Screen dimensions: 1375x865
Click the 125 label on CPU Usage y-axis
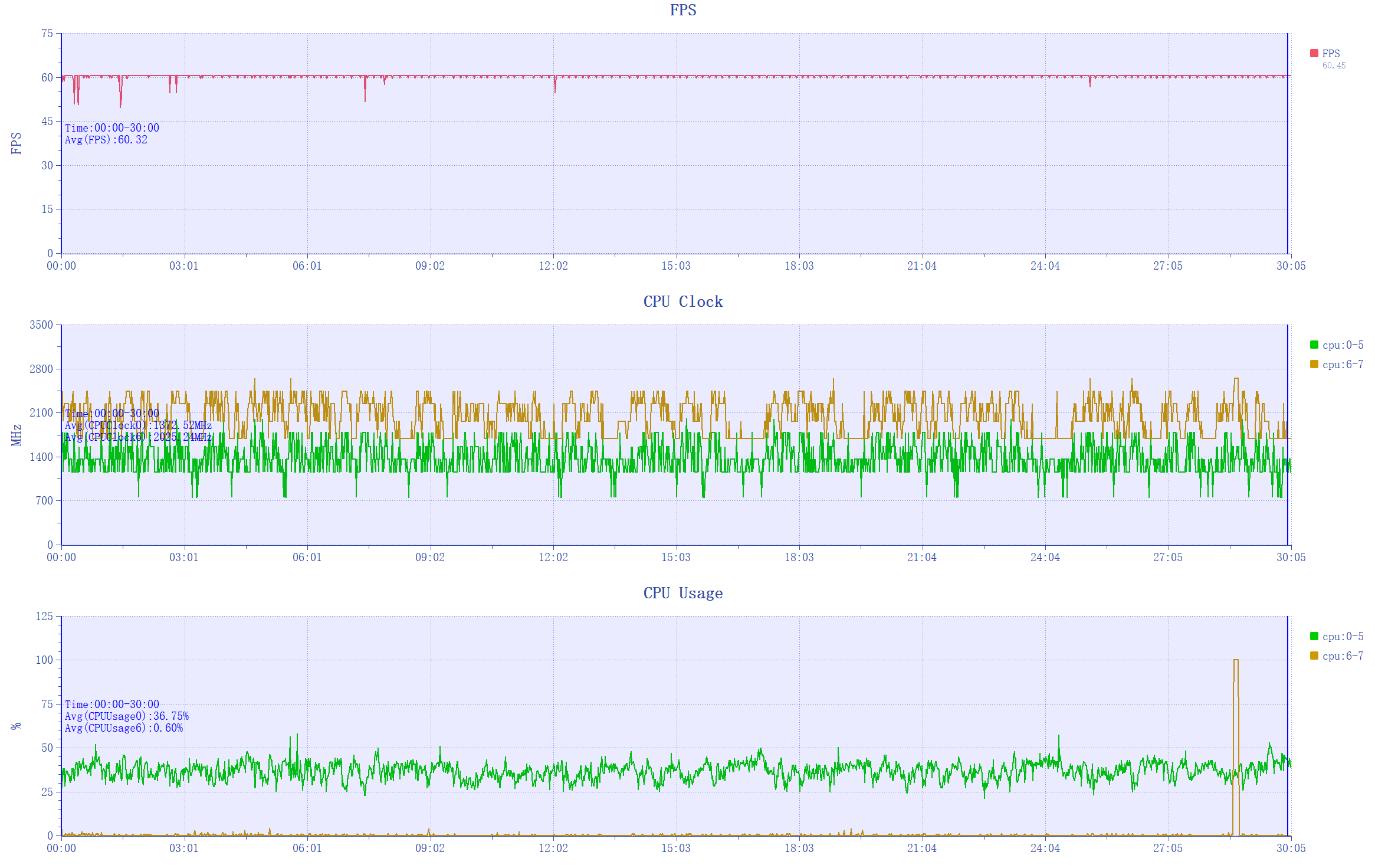click(x=45, y=617)
